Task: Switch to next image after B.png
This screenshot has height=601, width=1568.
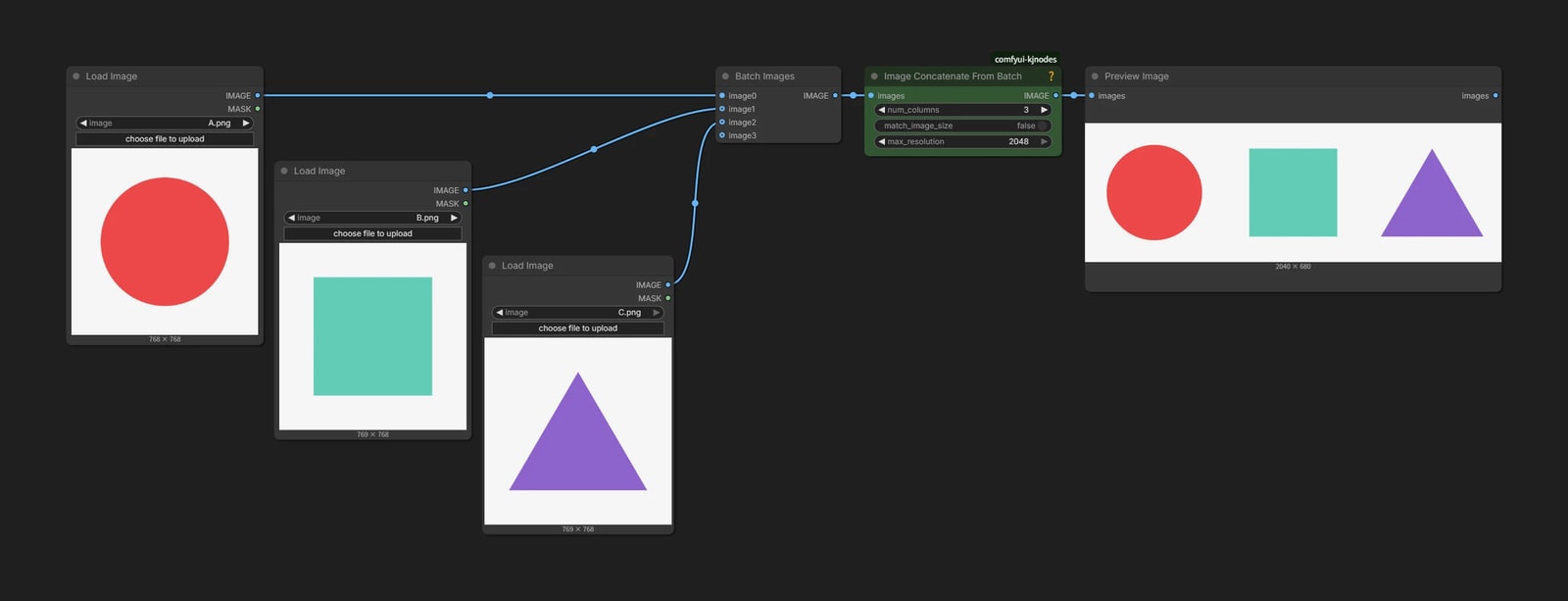Action: point(454,218)
